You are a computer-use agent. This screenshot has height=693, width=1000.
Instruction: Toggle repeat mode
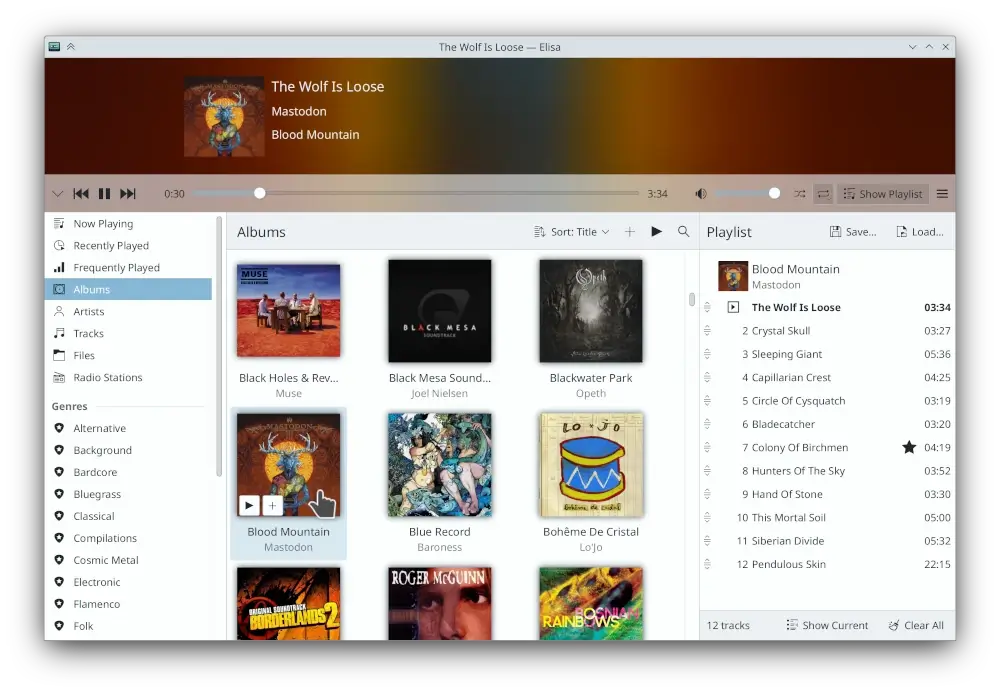[x=823, y=194]
